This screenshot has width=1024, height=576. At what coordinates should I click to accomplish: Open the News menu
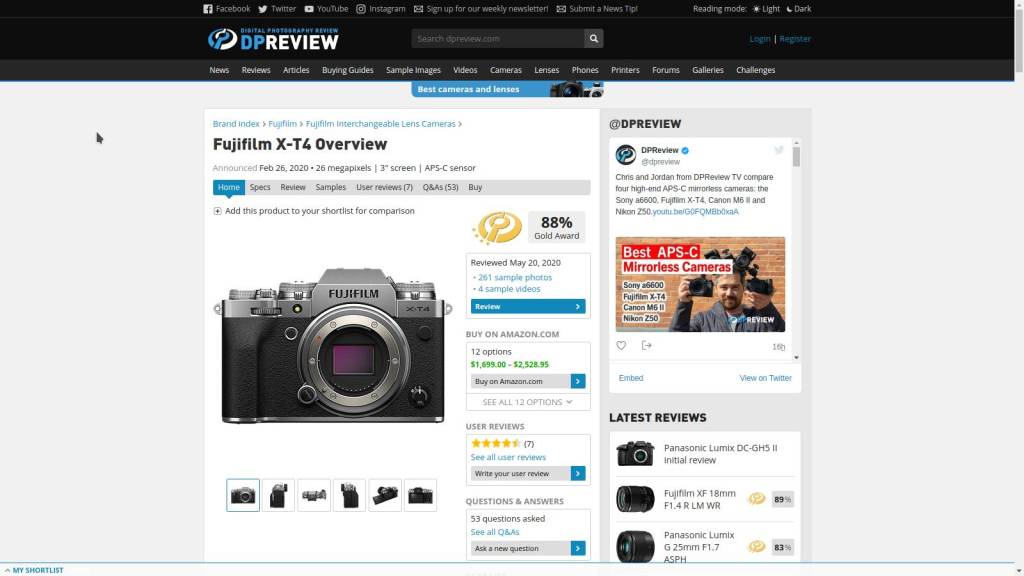tap(219, 70)
